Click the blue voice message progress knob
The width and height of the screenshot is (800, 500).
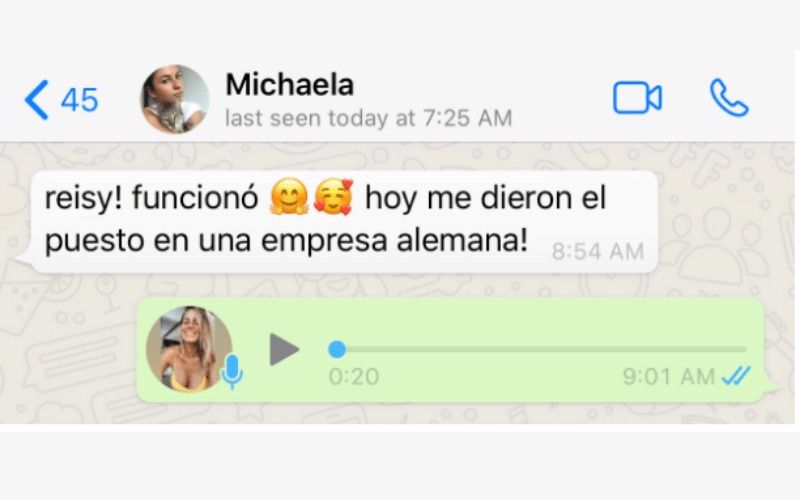coord(337,349)
